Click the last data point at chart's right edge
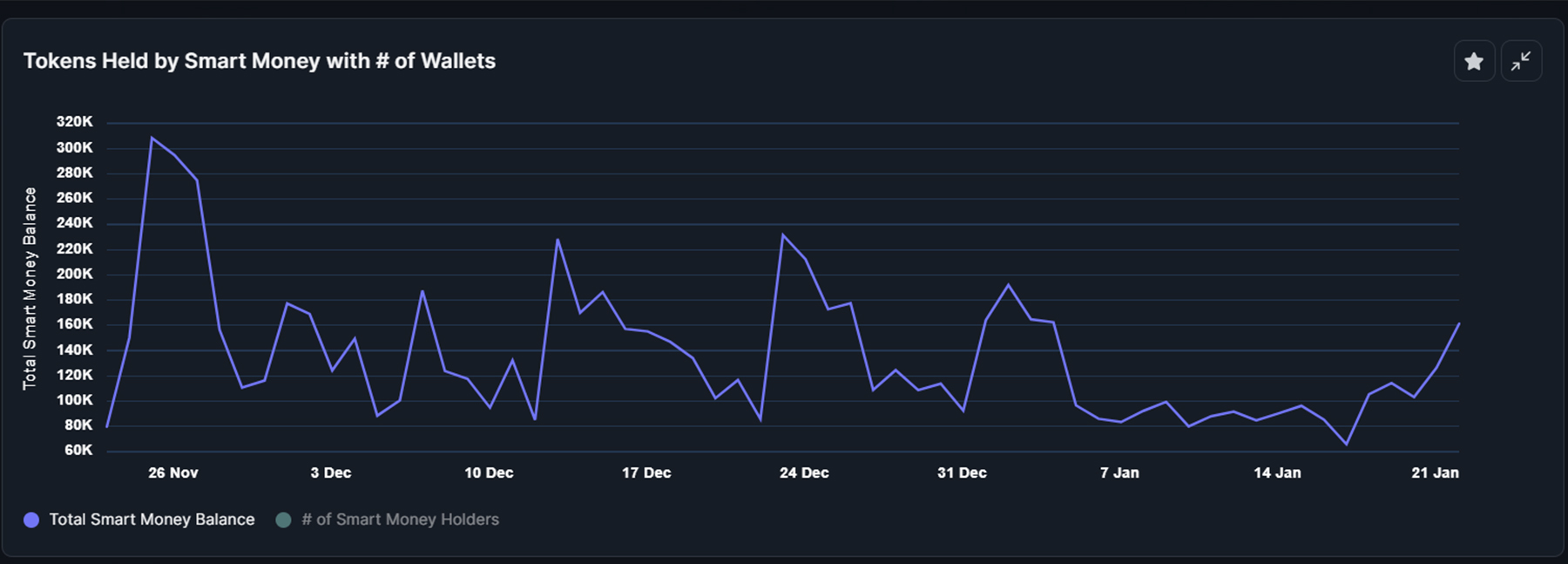The image size is (1568, 564). (x=1458, y=324)
